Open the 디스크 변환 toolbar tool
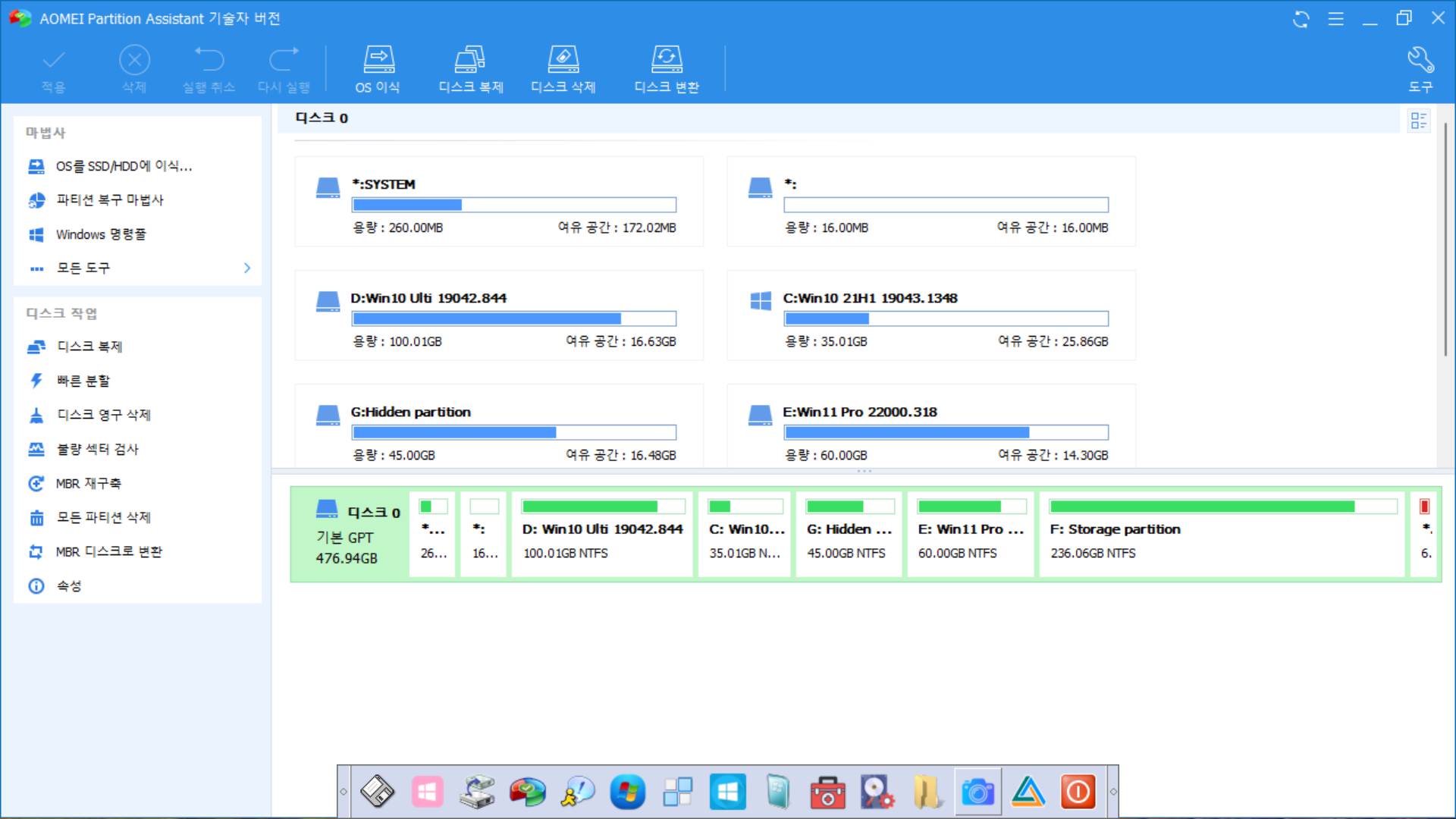This screenshot has width=1456, height=819. point(667,70)
